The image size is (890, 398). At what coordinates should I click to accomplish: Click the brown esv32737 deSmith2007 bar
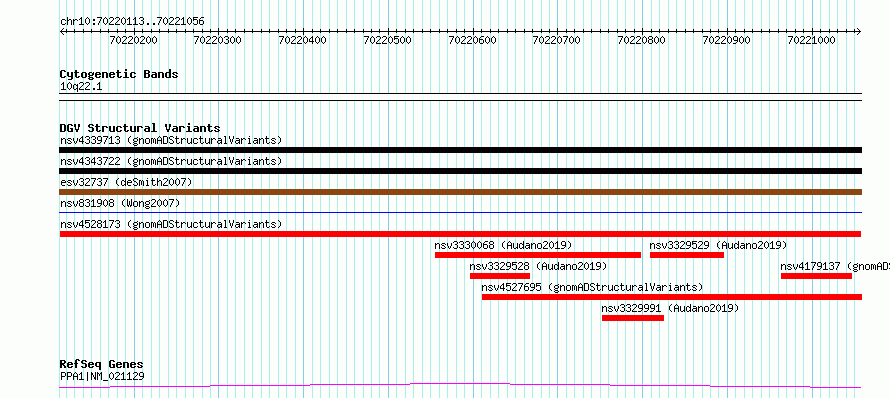tap(460, 192)
